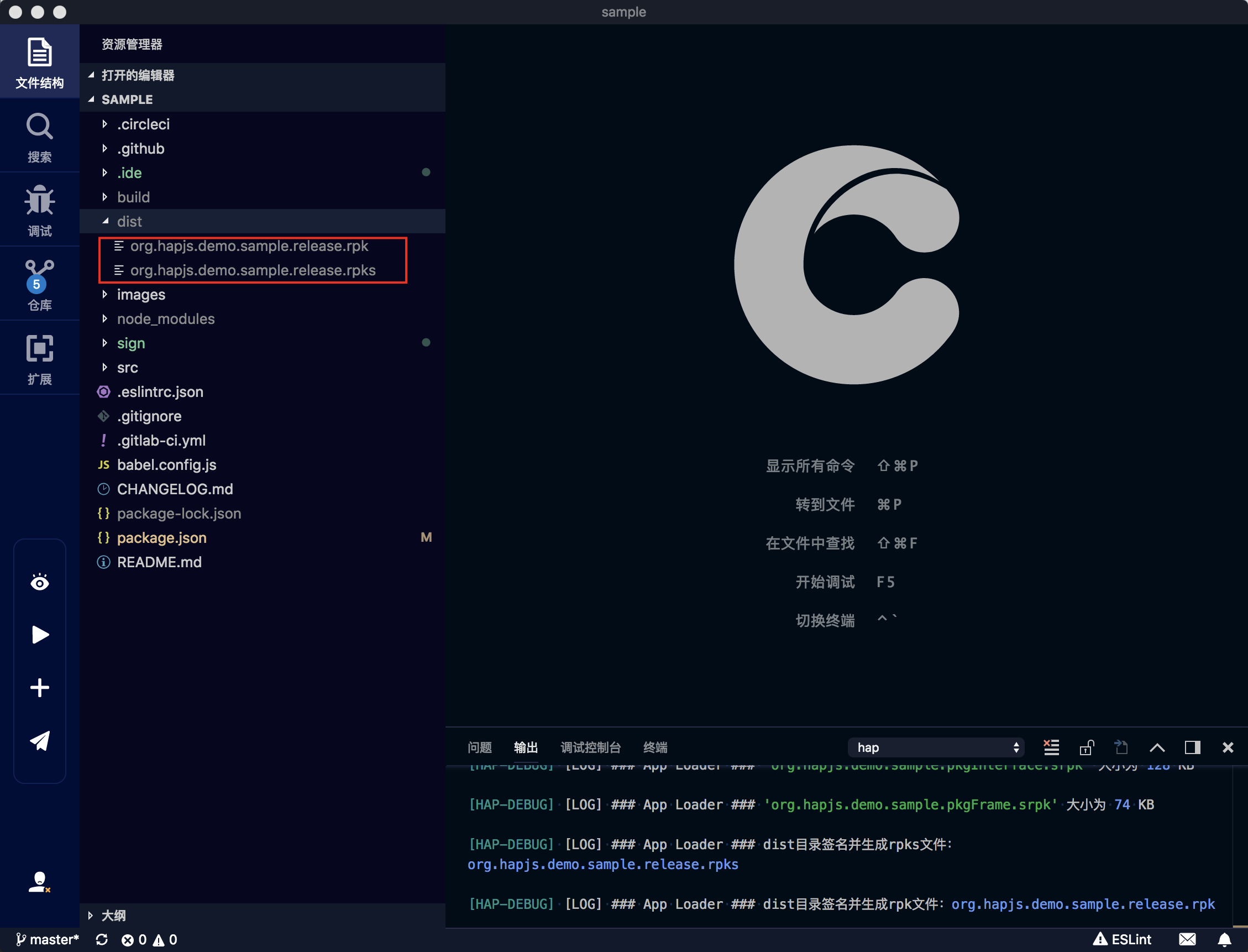Click the eye preview icon in sidebar
The width and height of the screenshot is (1248, 952).
tap(40, 582)
